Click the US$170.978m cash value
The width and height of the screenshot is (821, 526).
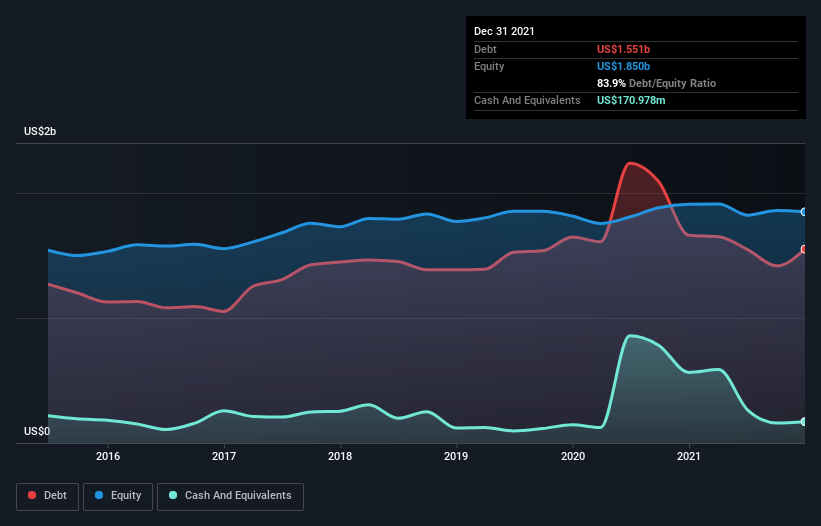[x=631, y=100]
